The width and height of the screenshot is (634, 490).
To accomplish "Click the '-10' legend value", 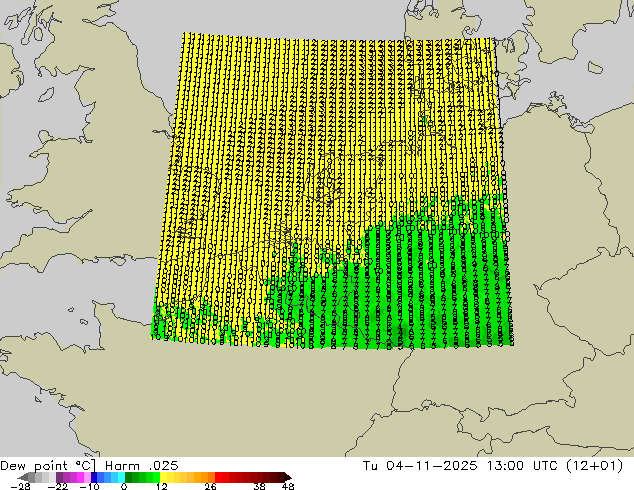I will click(x=89, y=486).
